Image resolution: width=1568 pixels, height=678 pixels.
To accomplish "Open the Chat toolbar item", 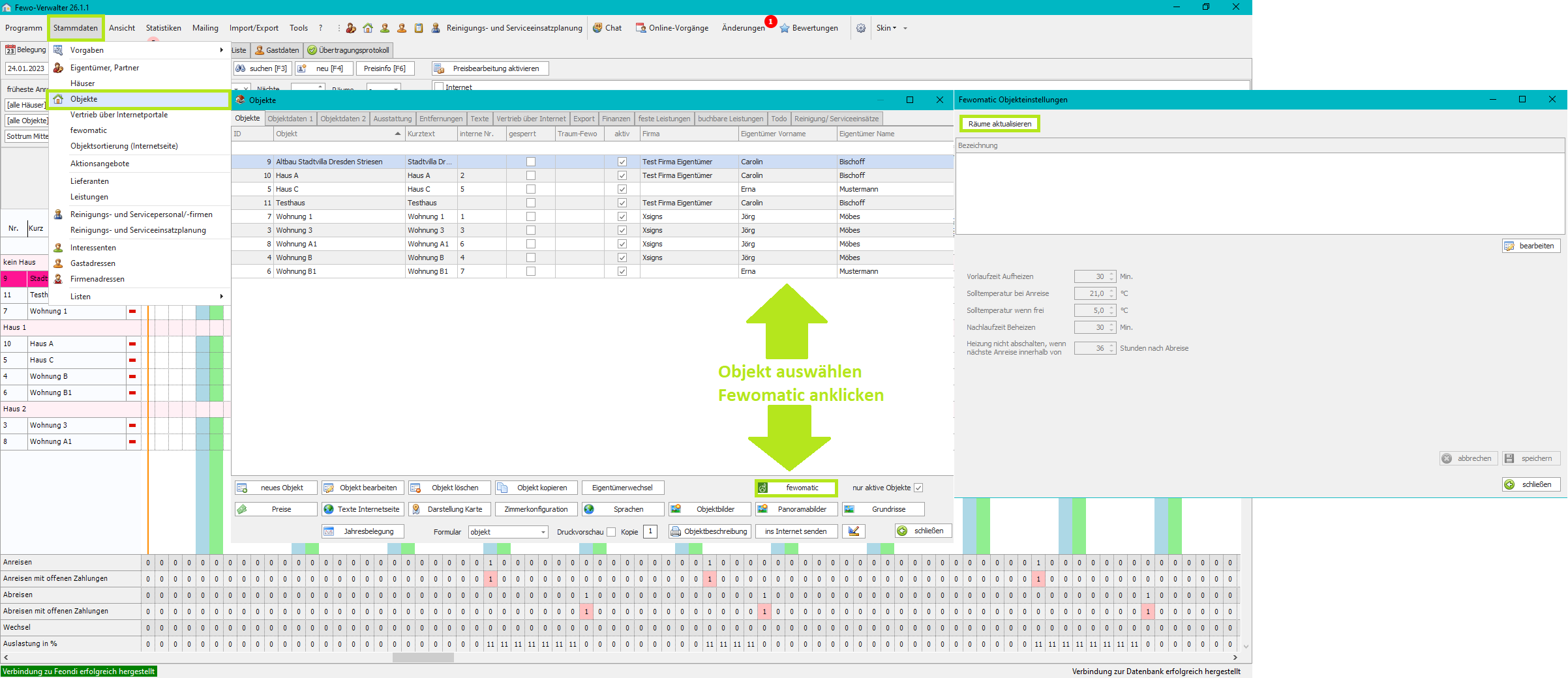I will point(607,28).
